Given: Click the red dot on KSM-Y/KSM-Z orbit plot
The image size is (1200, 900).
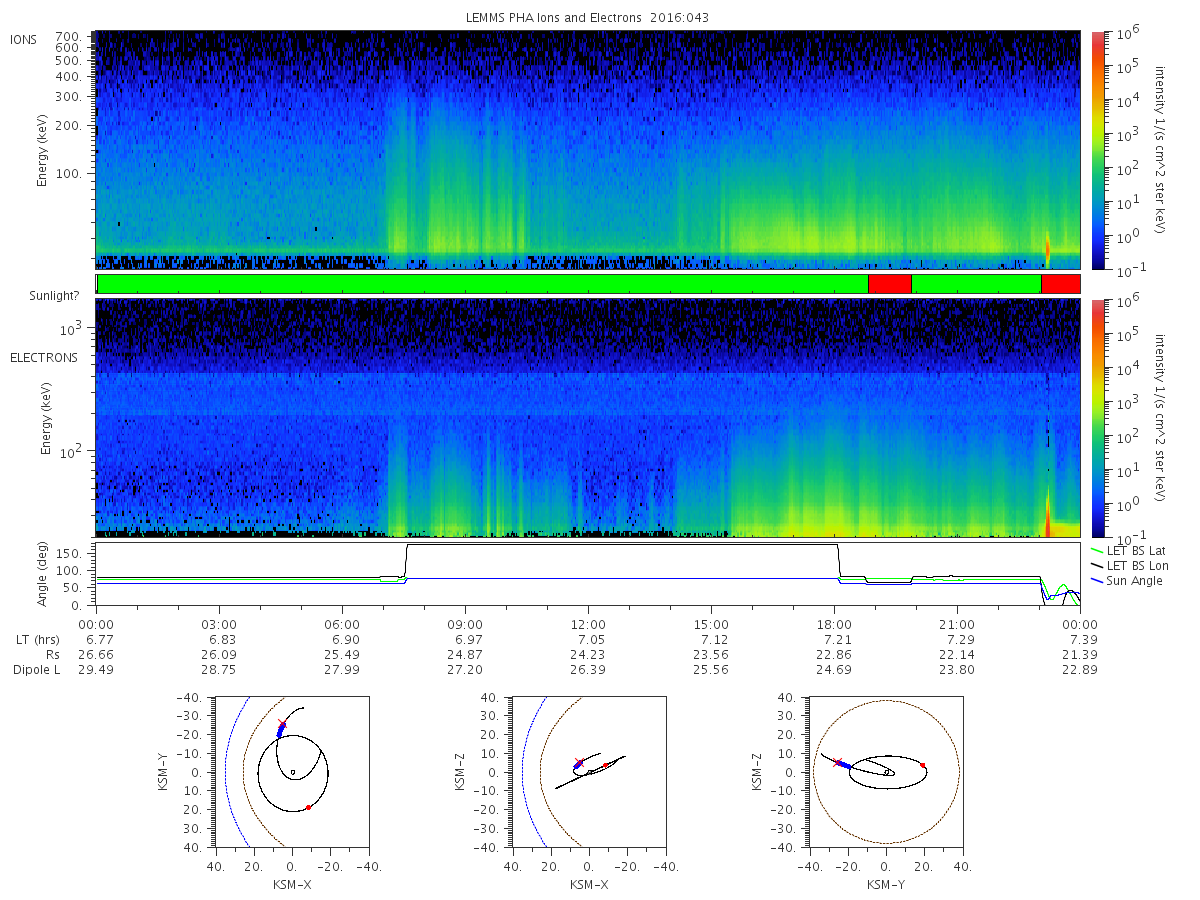Looking at the screenshot, I should click(923, 766).
